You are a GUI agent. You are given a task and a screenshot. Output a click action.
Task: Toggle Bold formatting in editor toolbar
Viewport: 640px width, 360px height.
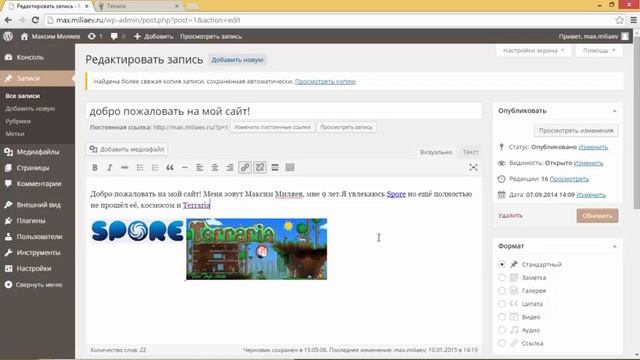[95, 167]
